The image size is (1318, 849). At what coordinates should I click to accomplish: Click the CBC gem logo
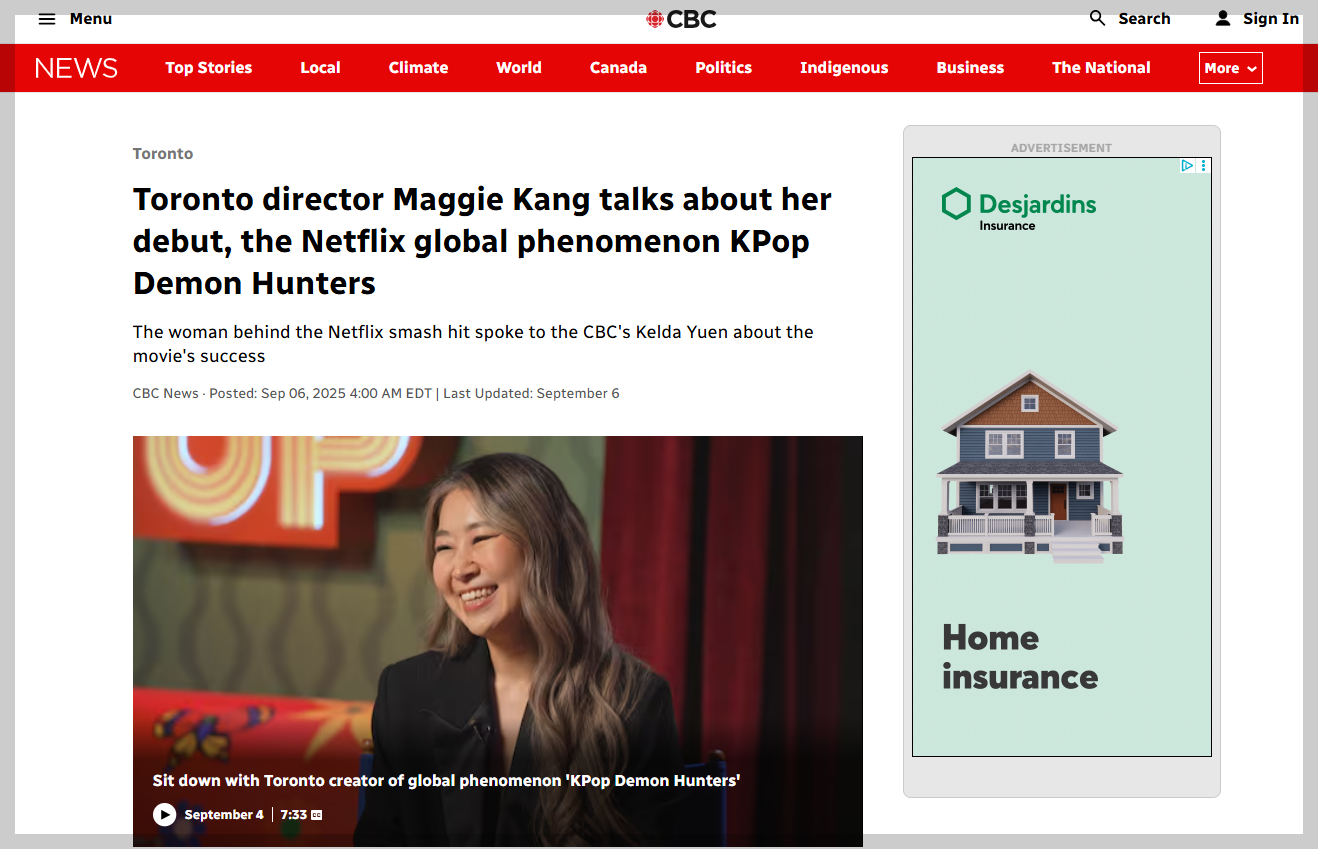(x=655, y=19)
